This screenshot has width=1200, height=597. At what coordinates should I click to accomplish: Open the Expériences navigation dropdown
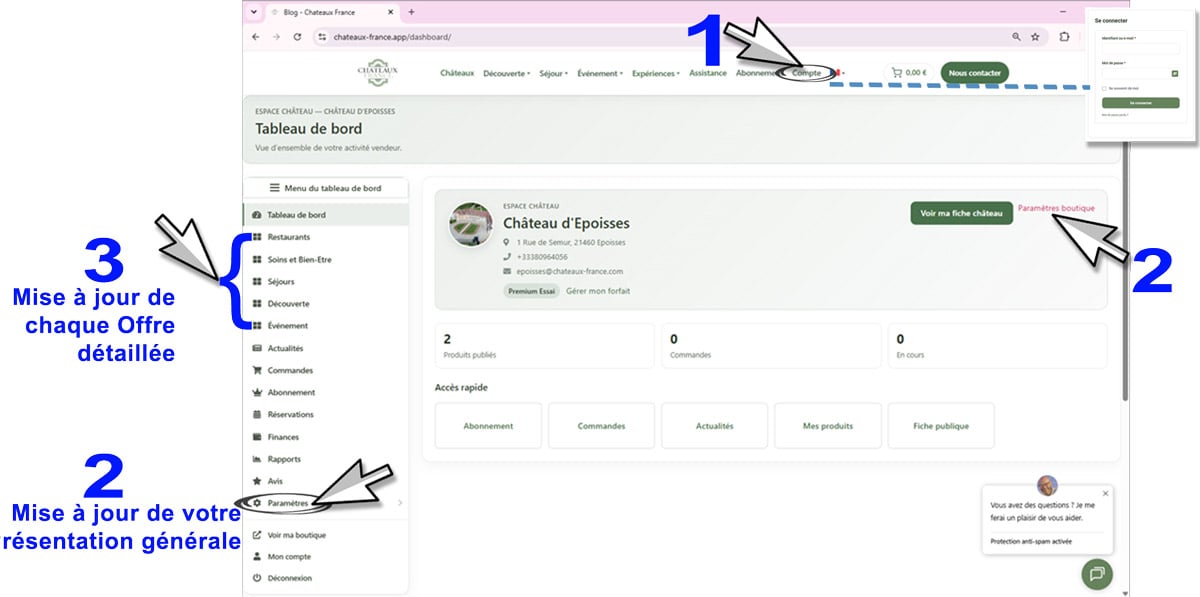(x=656, y=73)
